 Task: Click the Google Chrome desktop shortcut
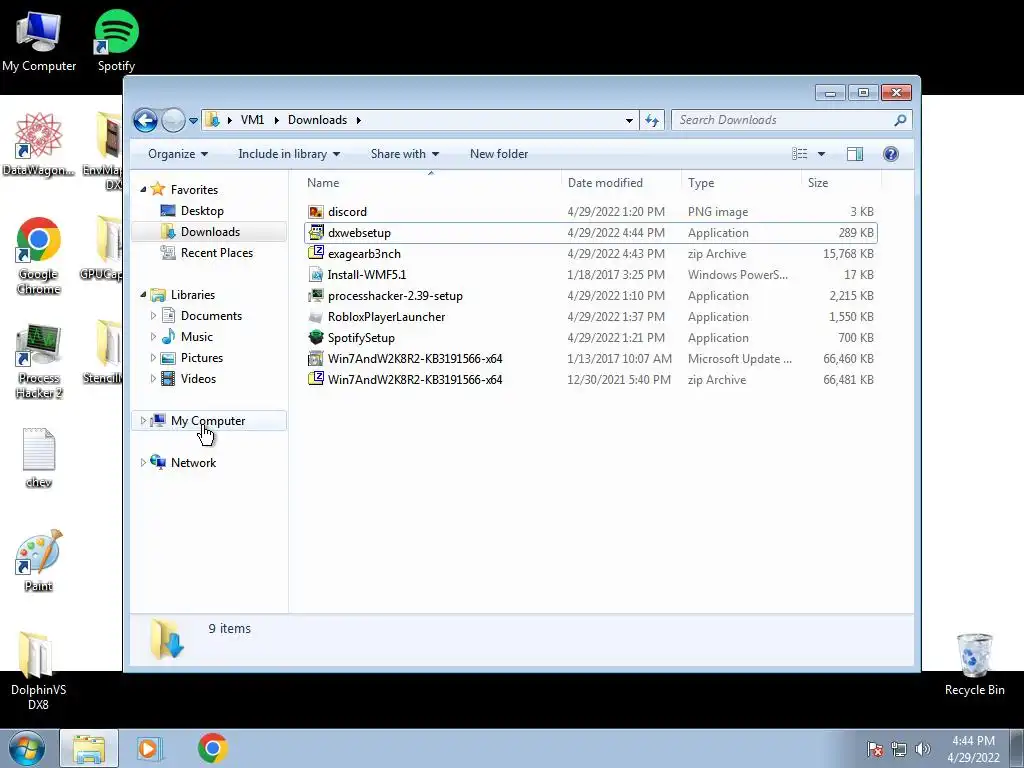pyautogui.click(x=39, y=256)
